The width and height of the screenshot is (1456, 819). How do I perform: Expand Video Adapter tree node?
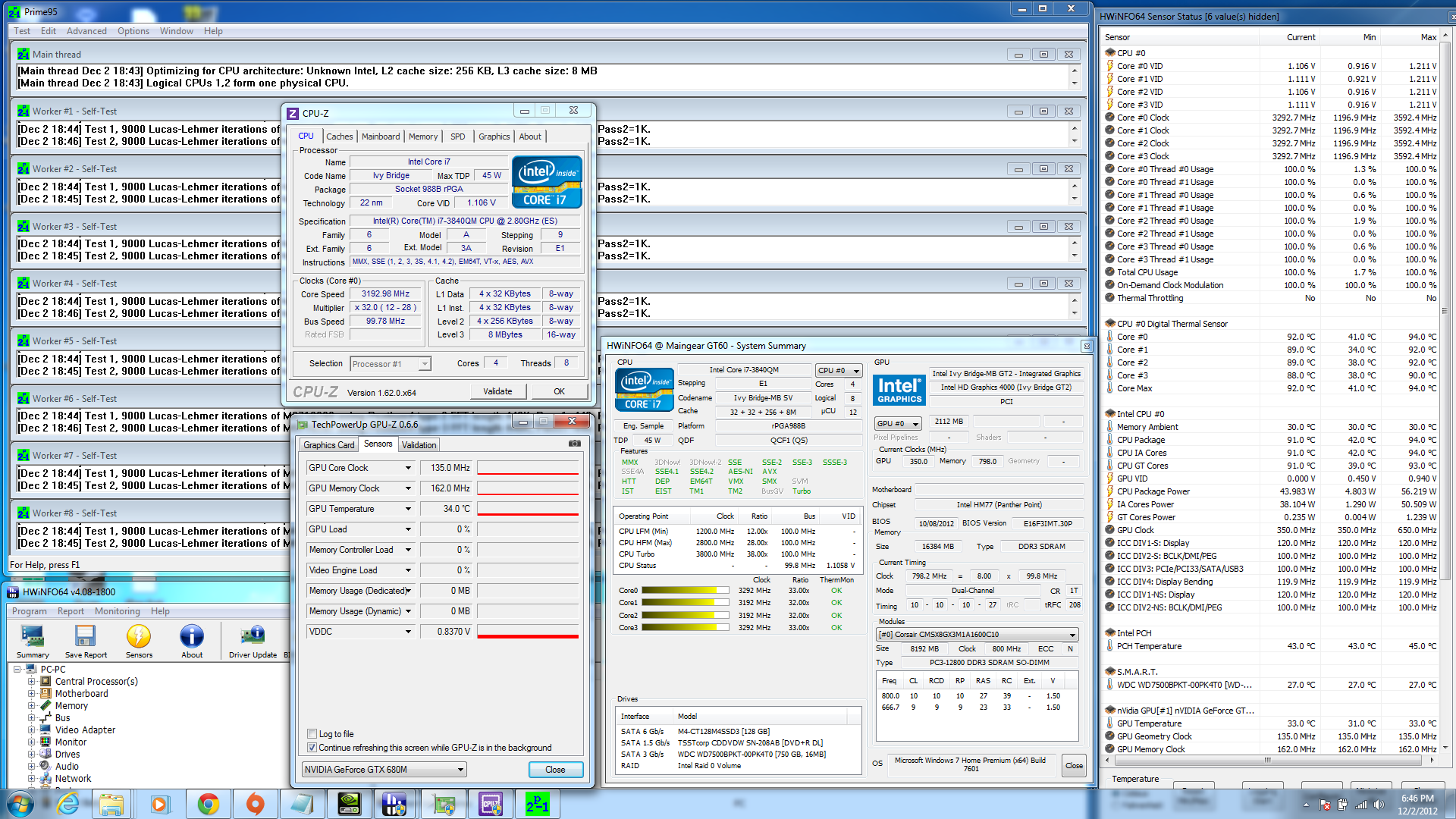click(x=32, y=730)
